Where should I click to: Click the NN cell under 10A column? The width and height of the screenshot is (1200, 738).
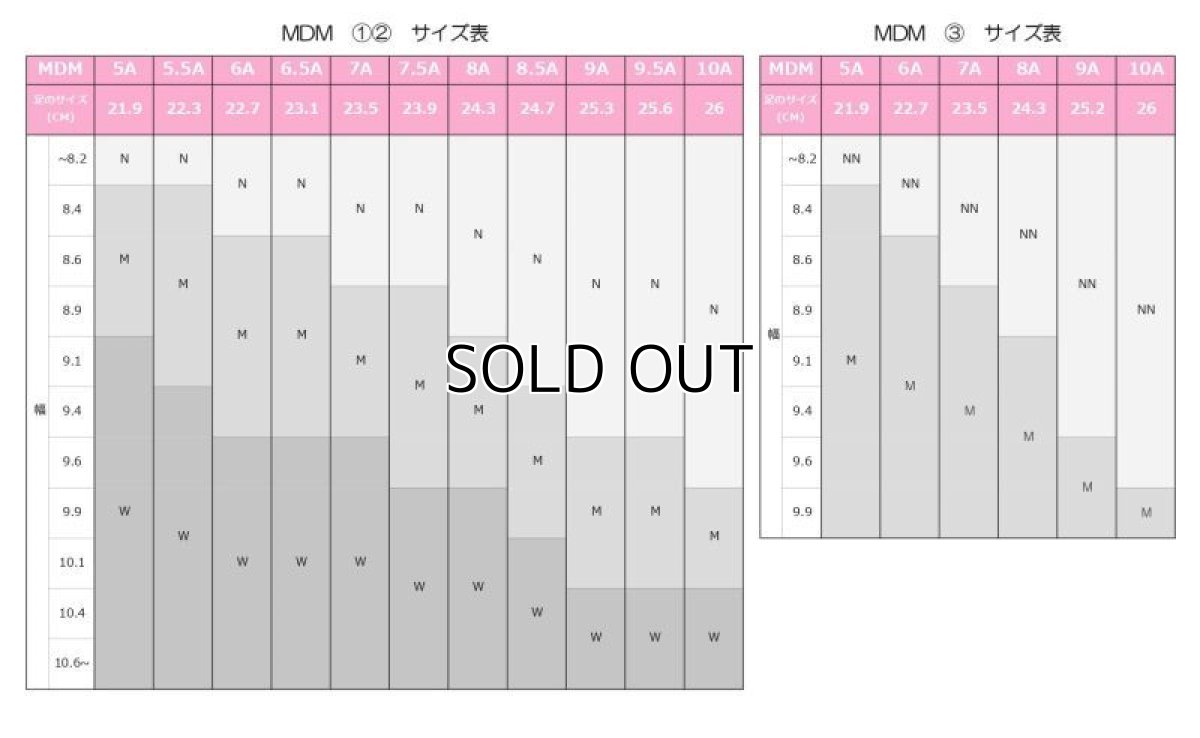point(1146,310)
